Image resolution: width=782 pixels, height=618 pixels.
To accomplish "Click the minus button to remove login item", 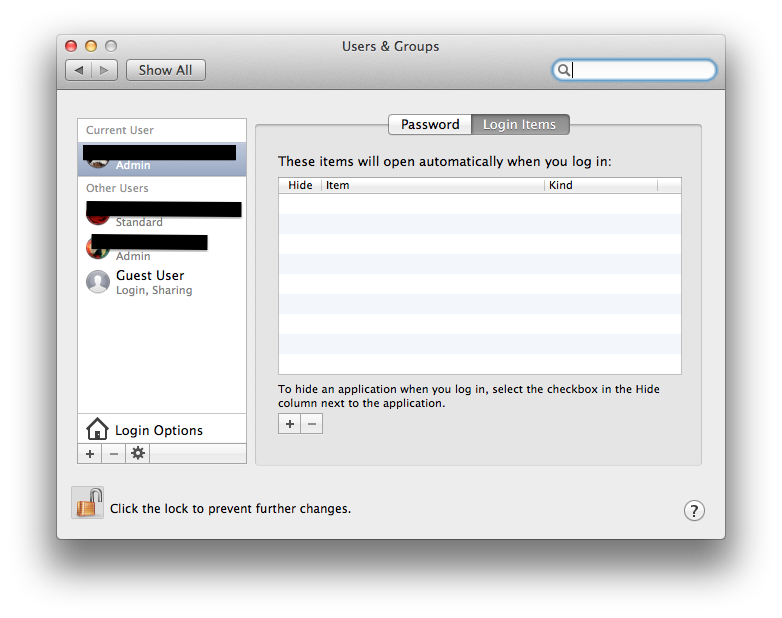I will (312, 424).
